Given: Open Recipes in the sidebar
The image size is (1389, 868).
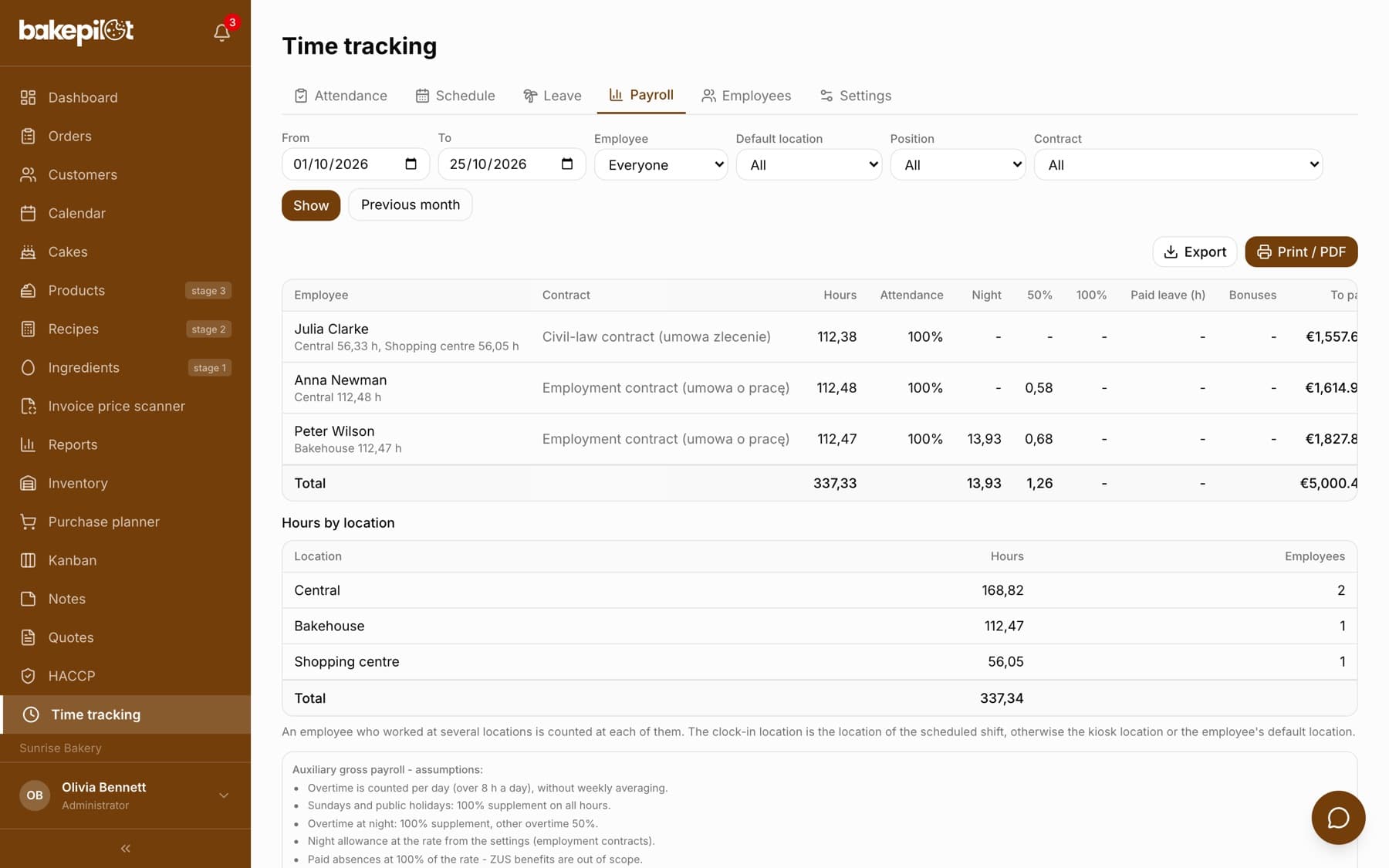Looking at the screenshot, I should pos(125,329).
